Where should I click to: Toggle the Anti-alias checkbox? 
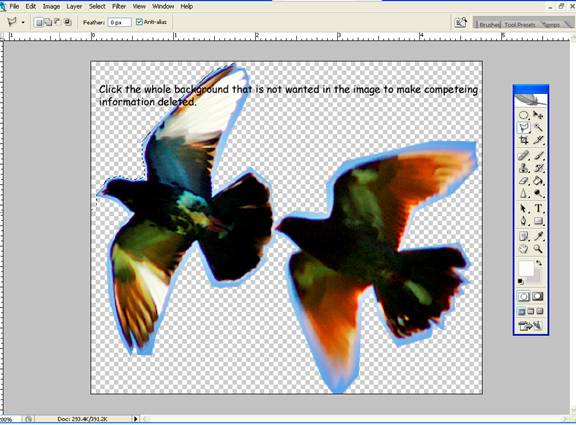tap(139, 22)
